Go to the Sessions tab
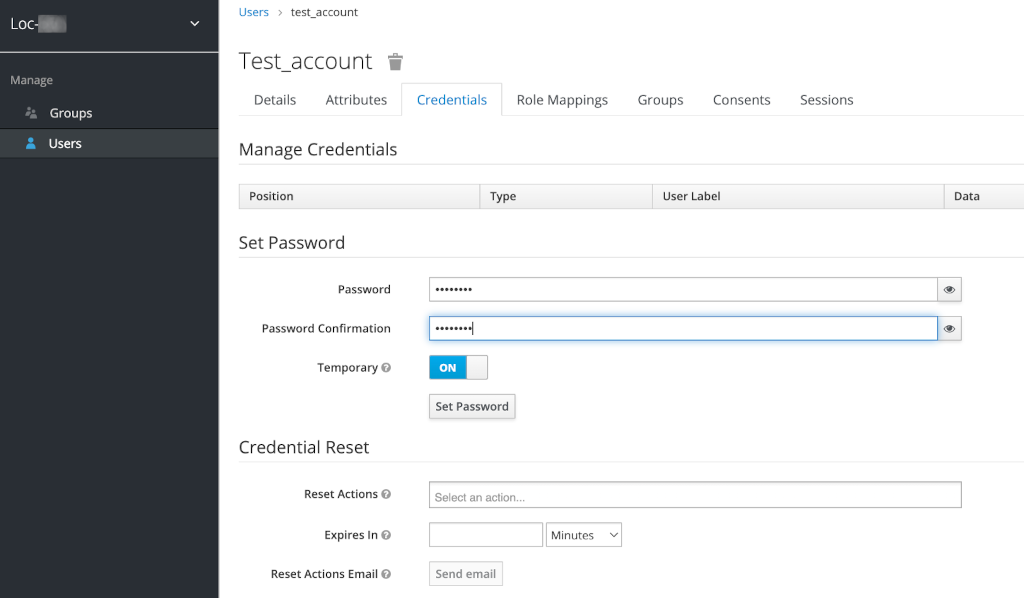Image resolution: width=1024 pixels, height=598 pixels. (826, 100)
